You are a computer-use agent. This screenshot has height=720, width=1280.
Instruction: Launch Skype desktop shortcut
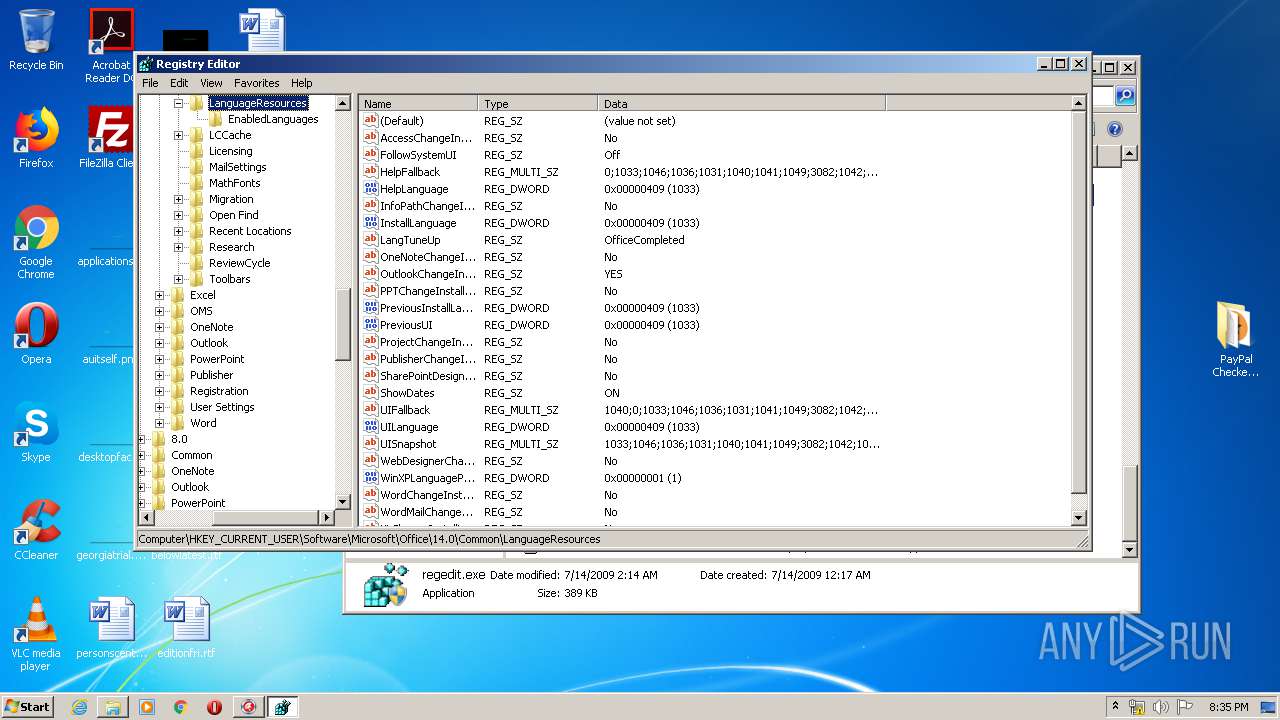[36, 432]
